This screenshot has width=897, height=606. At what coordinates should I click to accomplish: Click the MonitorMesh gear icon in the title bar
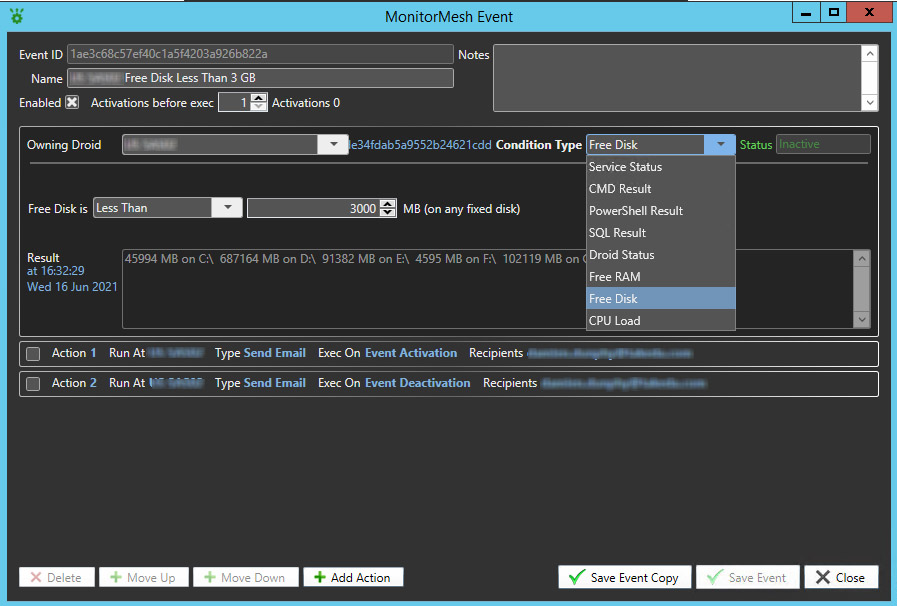pyautogui.click(x=16, y=12)
